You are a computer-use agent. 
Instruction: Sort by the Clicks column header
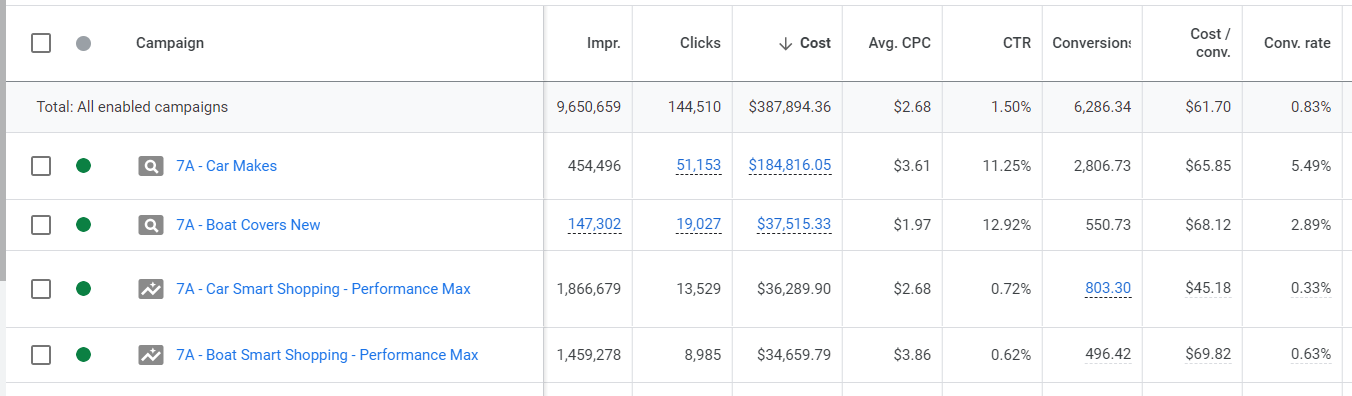tap(700, 43)
